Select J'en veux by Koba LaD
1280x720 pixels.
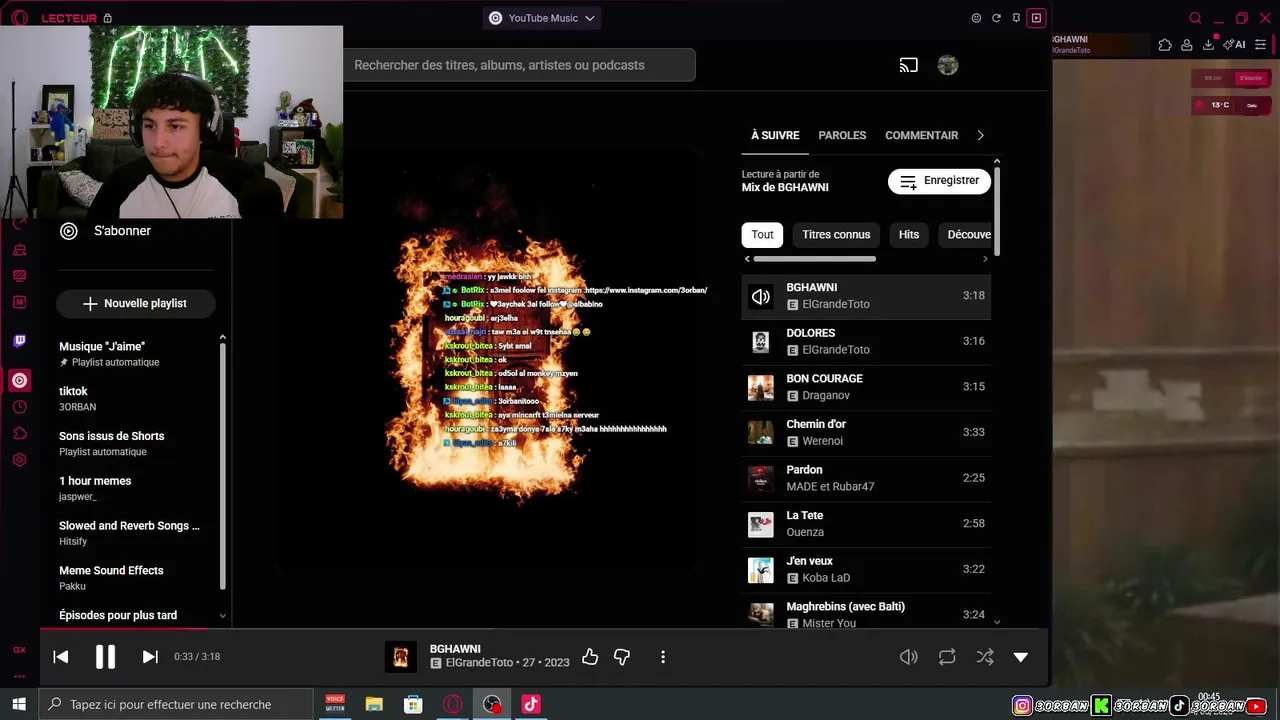pyautogui.click(x=866, y=570)
